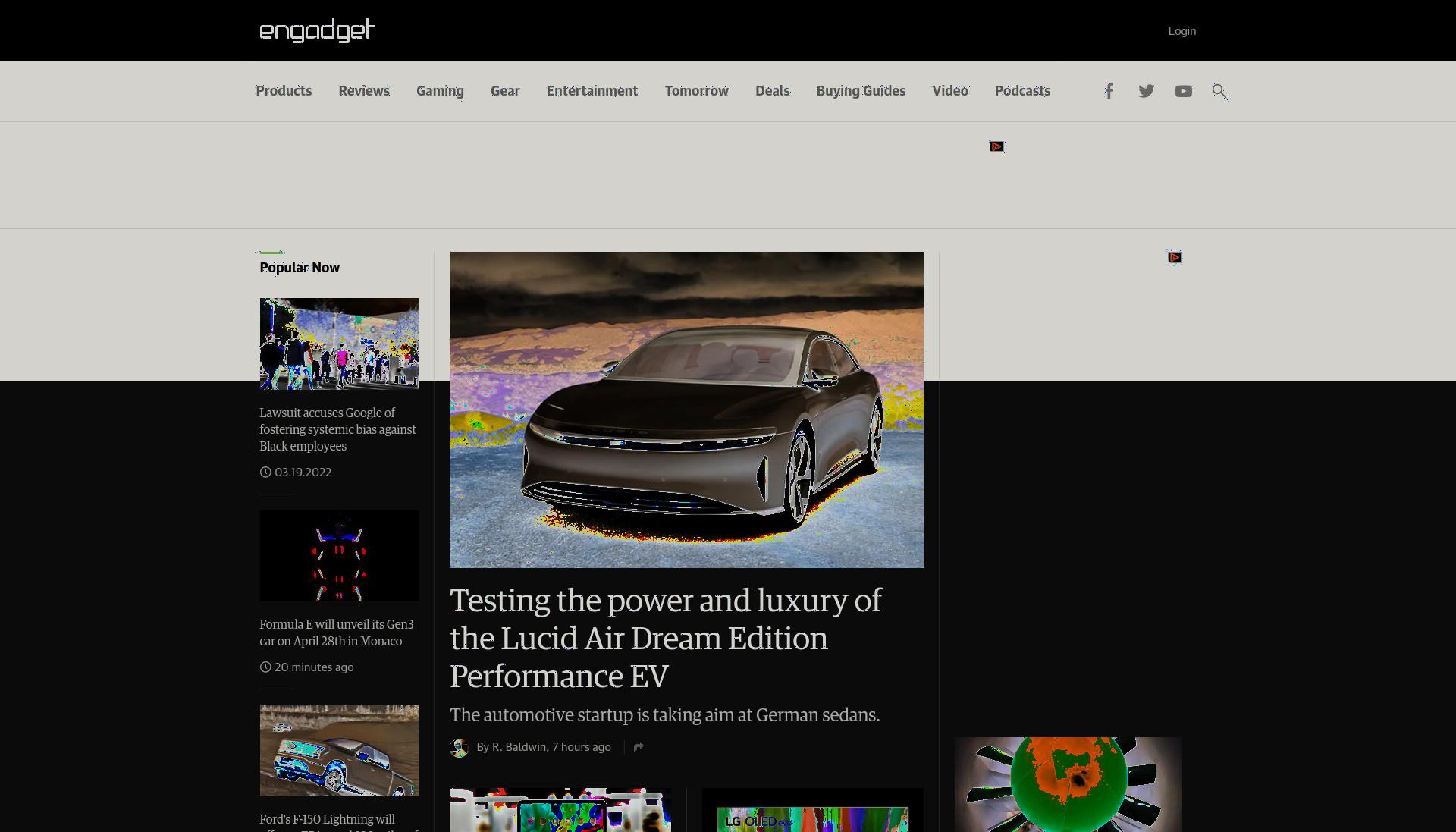The height and width of the screenshot is (832, 1456).
Task: Open Ford's F-150 Lightning article link
Action: 337,824
